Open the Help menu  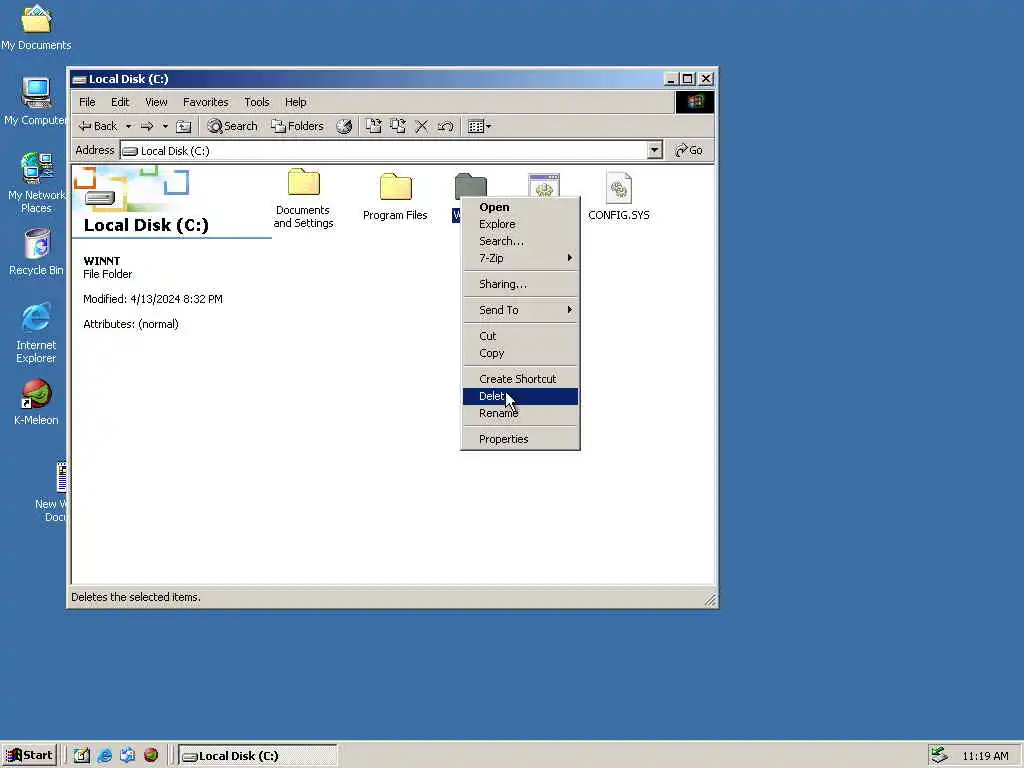pyautogui.click(x=295, y=102)
